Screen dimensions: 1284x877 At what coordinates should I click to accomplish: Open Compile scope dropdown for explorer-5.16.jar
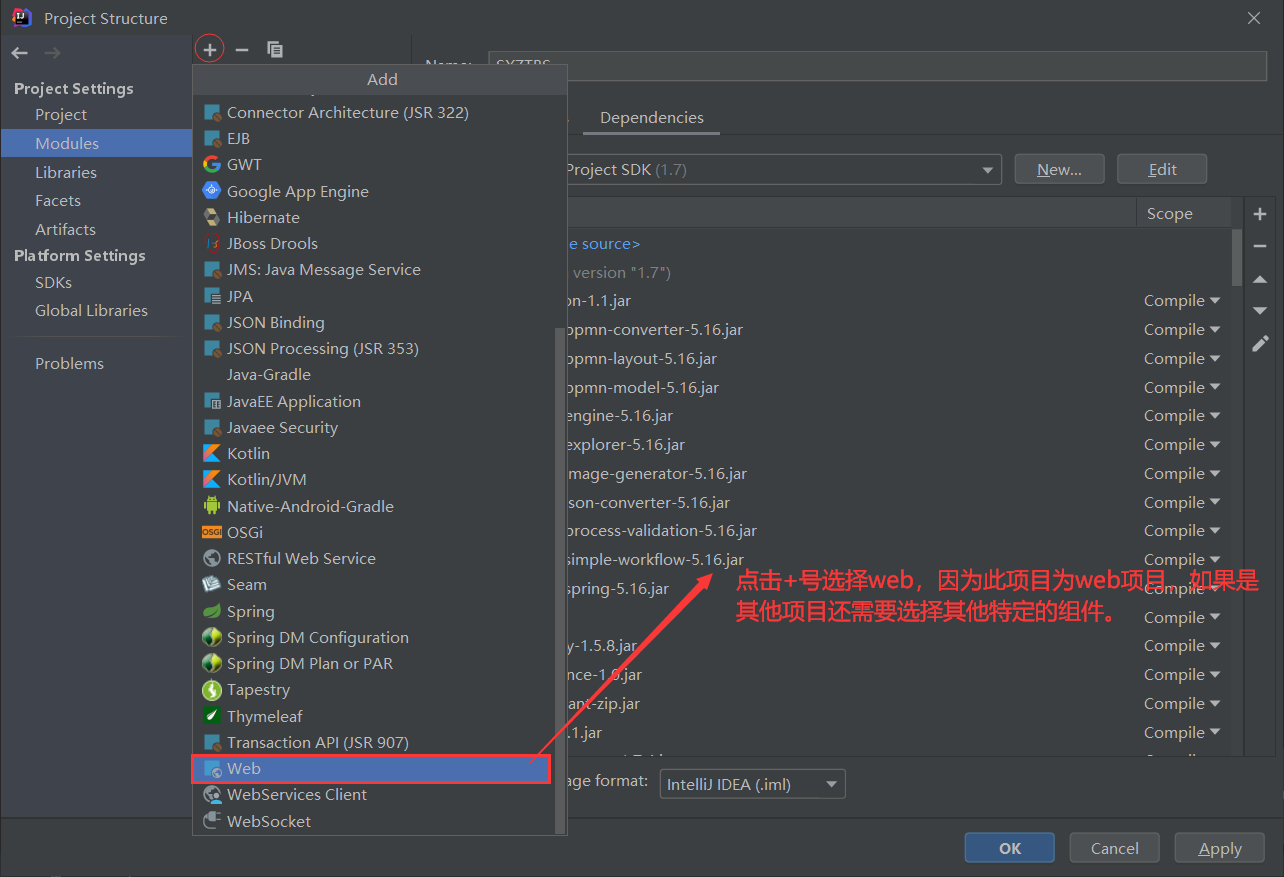(x=1182, y=444)
